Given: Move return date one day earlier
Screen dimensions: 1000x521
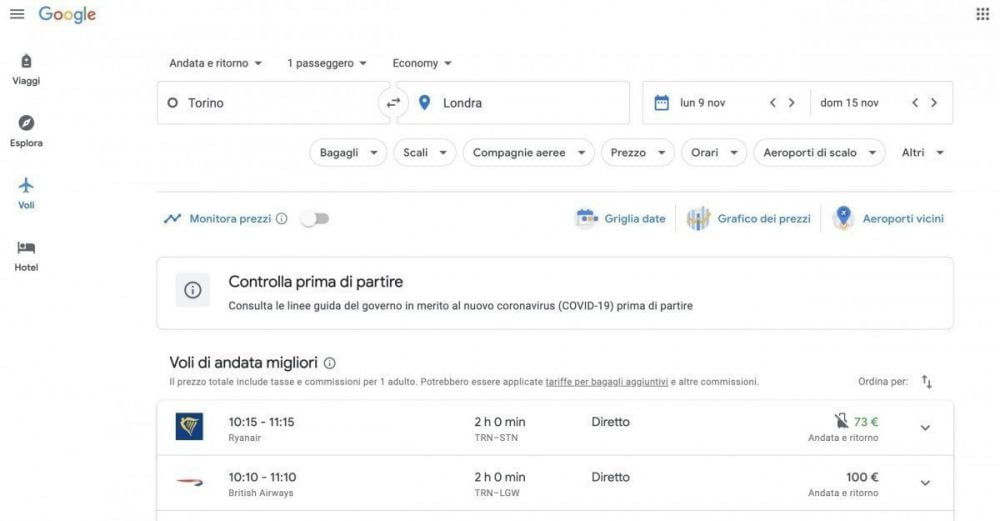Looking at the screenshot, I should click(x=915, y=103).
